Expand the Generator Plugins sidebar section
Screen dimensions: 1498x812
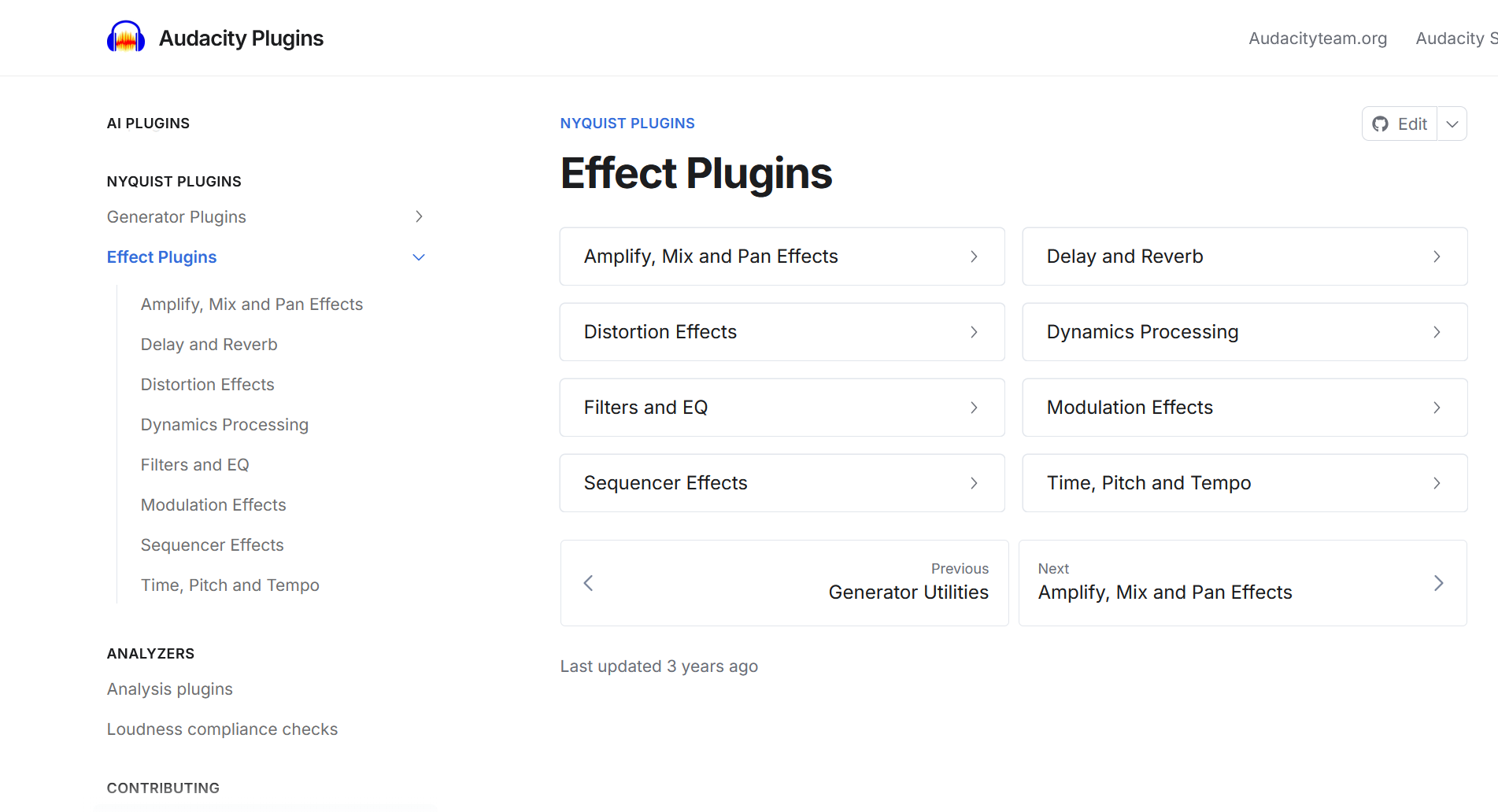click(x=419, y=216)
